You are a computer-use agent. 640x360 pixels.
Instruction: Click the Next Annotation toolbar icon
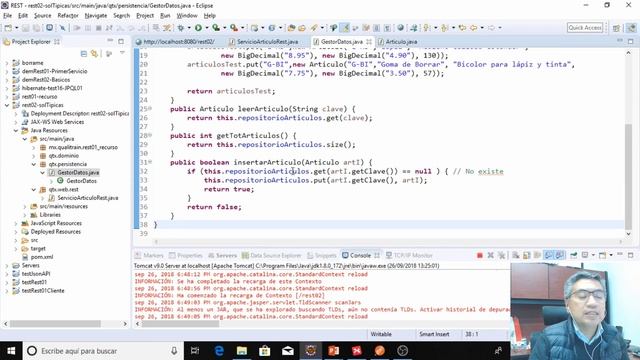427,28
